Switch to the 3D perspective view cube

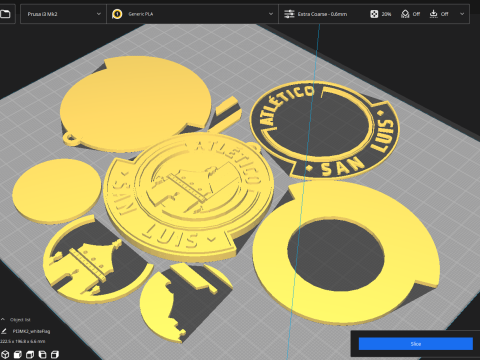tap(5, 354)
